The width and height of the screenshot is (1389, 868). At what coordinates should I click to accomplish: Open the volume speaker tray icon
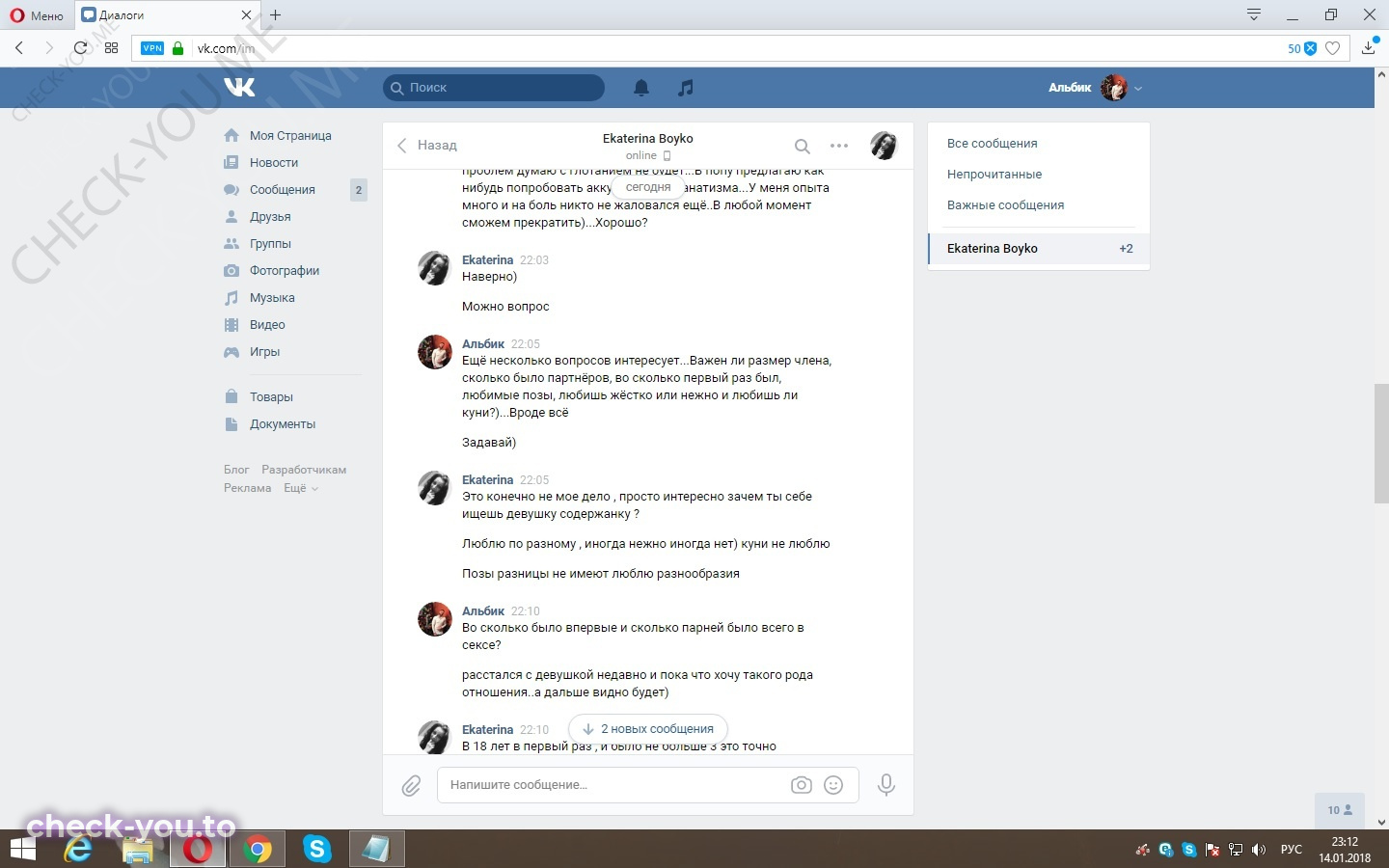tap(1259, 850)
